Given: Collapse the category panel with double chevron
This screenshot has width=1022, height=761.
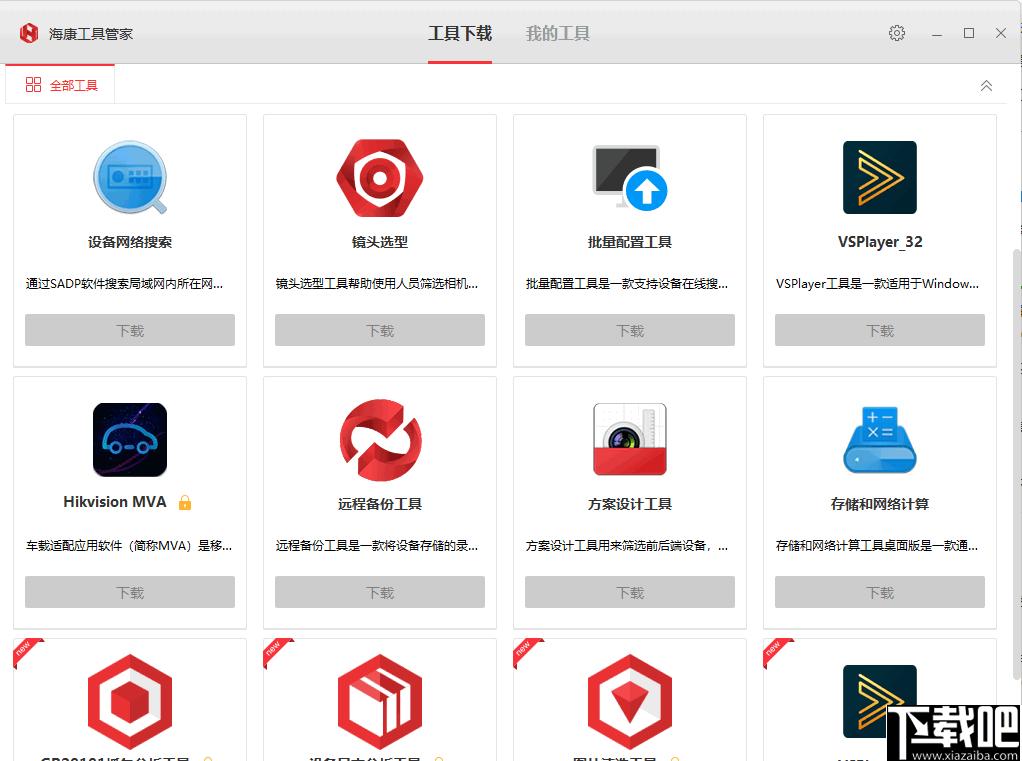Looking at the screenshot, I should click(x=986, y=85).
